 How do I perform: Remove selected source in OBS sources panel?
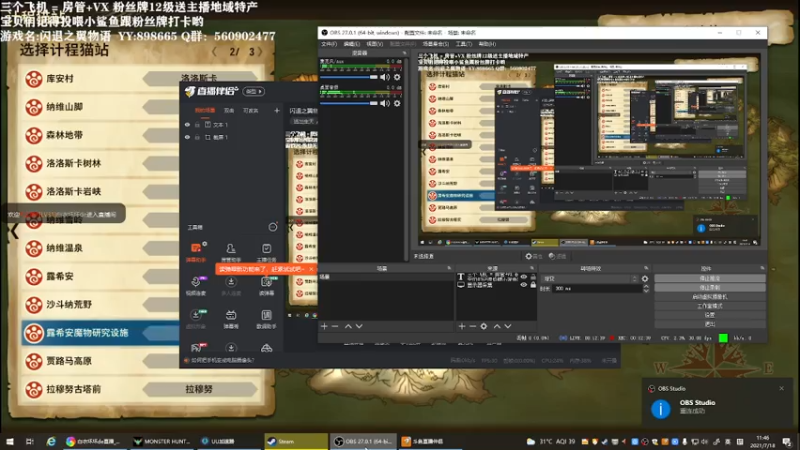(472, 326)
